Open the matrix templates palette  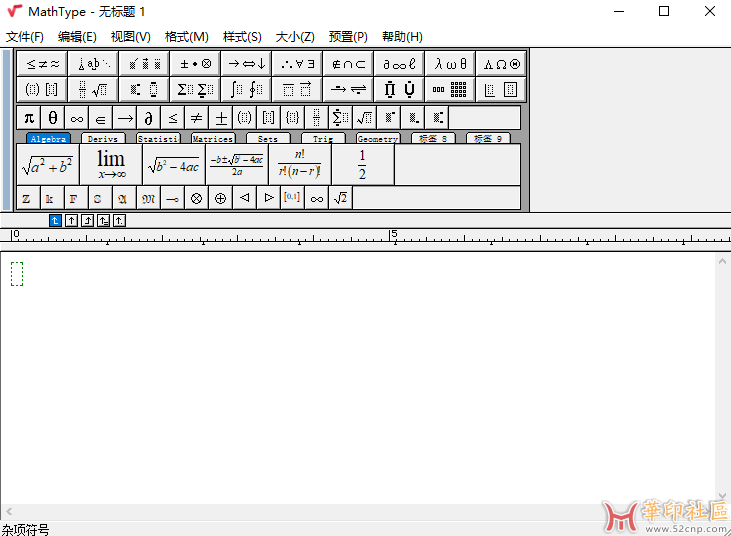(x=450, y=89)
